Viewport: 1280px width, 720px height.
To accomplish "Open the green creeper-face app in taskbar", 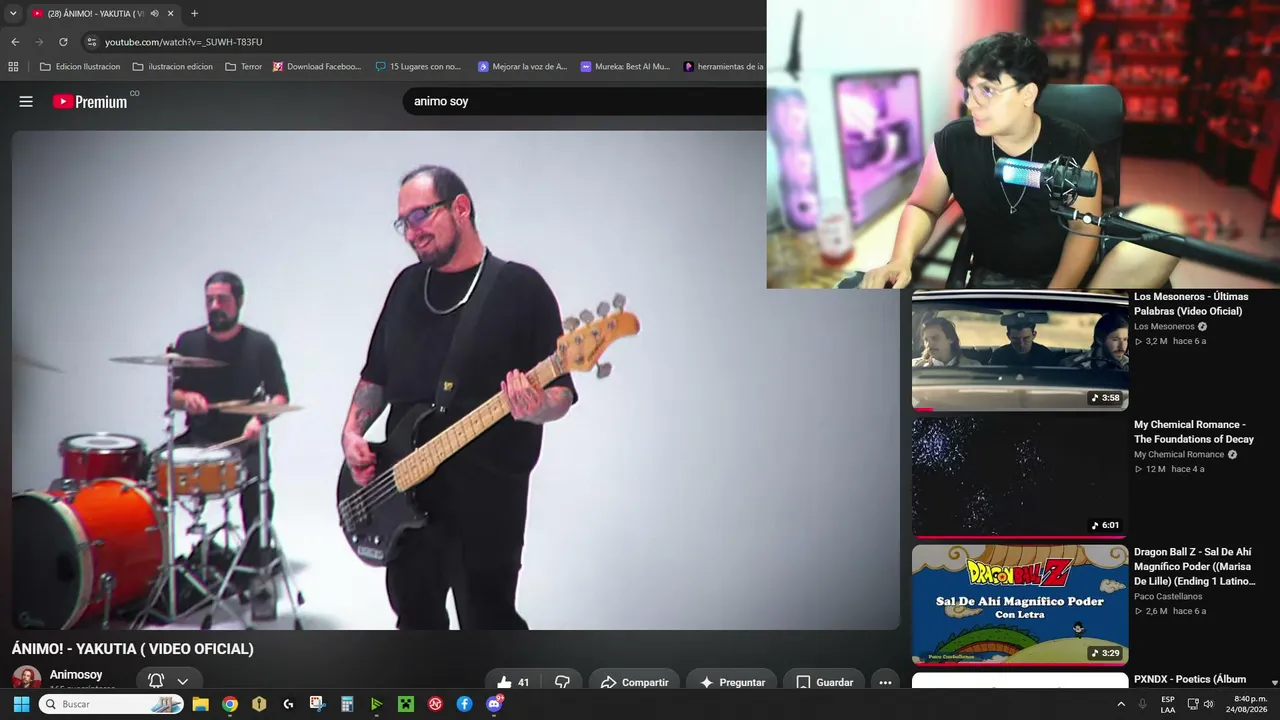I will (x=406, y=704).
